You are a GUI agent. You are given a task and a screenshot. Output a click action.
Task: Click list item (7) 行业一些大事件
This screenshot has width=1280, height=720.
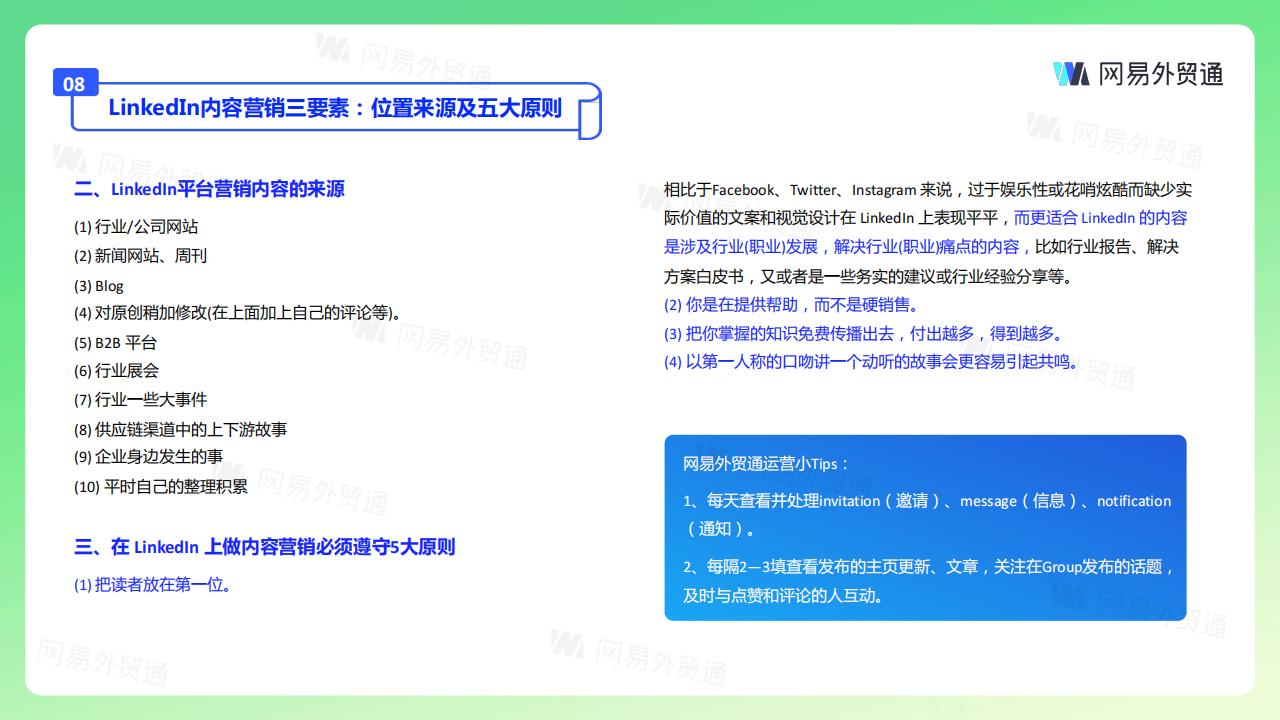tap(141, 400)
